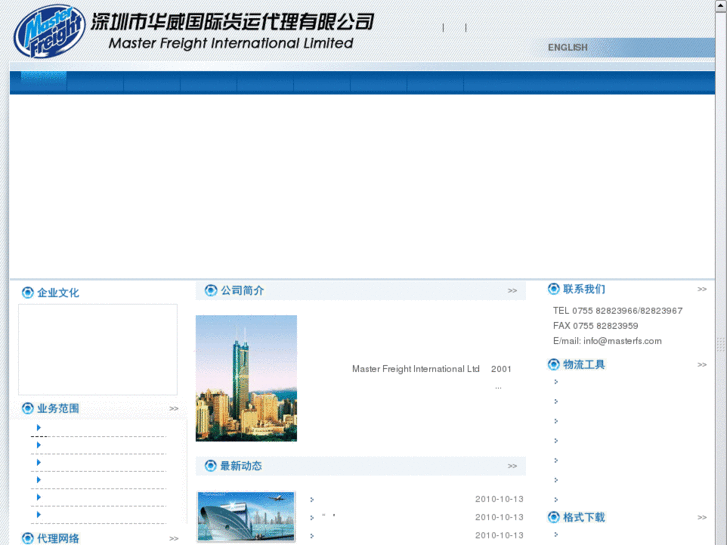Viewport: 727px width, 545px height.
Task: Open the skyscraper company photo
Action: point(246,378)
